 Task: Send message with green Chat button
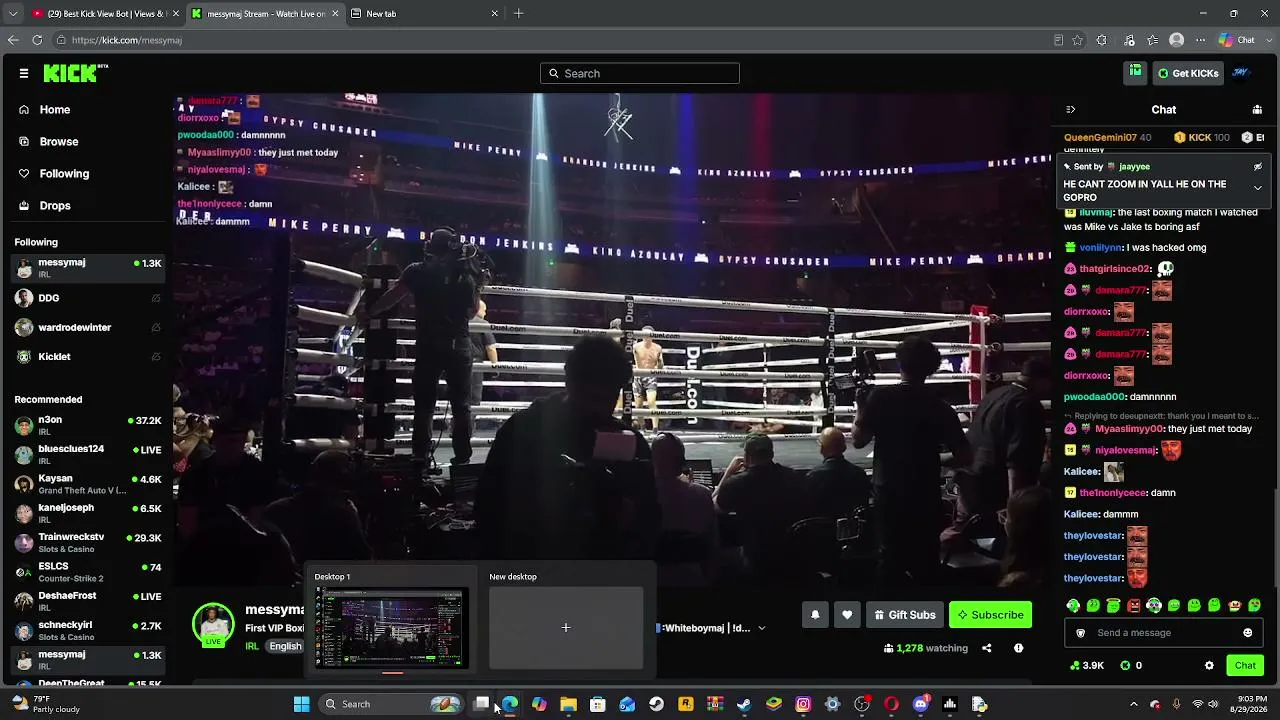[1245, 665]
